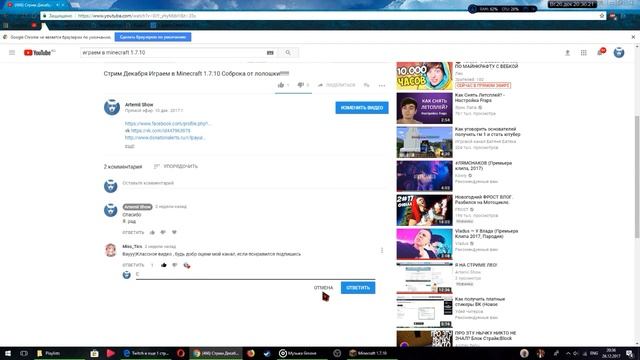This screenshot has height=360, width=640.
Task: Open 'Новогодний ФРОСТ ВЛОГ' video thumbnail
Action: [x=424, y=210]
